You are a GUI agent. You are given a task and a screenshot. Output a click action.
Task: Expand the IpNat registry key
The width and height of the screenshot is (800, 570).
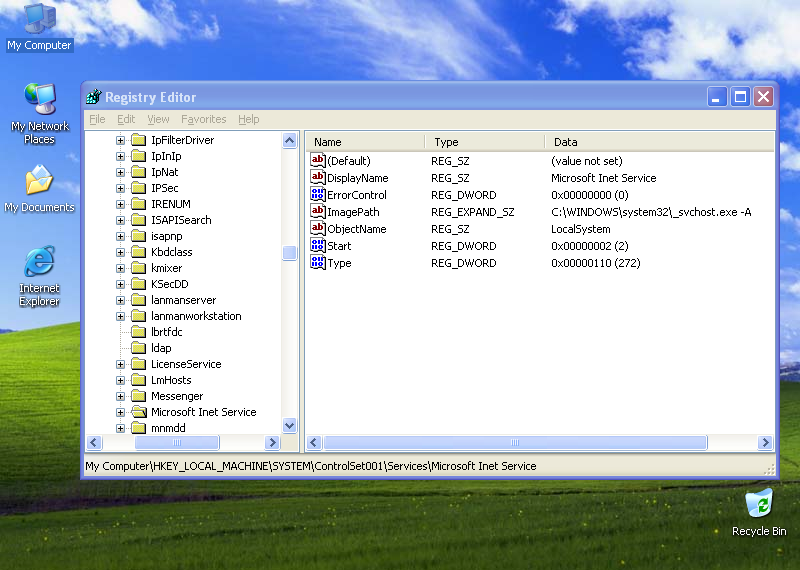120,172
